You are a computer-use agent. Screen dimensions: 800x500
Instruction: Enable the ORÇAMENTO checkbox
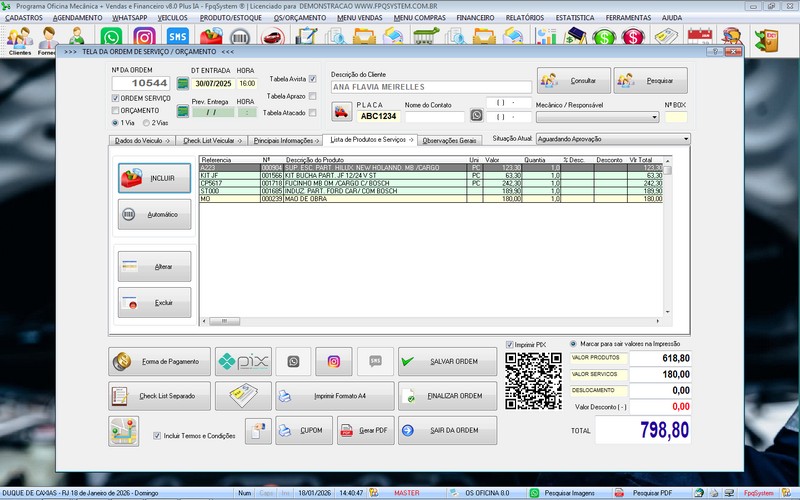(115, 110)
